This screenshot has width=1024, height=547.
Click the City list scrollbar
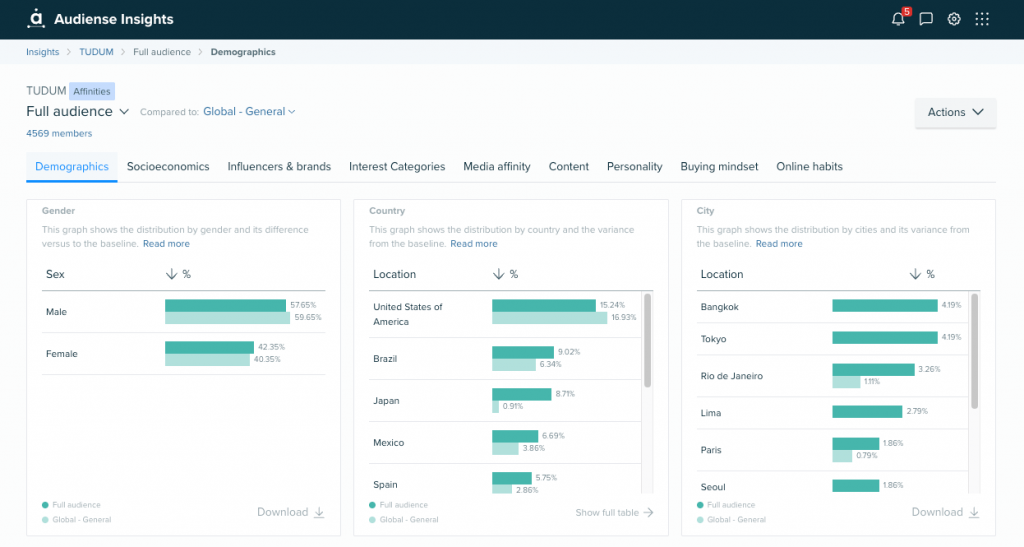[x=974, y=351]
